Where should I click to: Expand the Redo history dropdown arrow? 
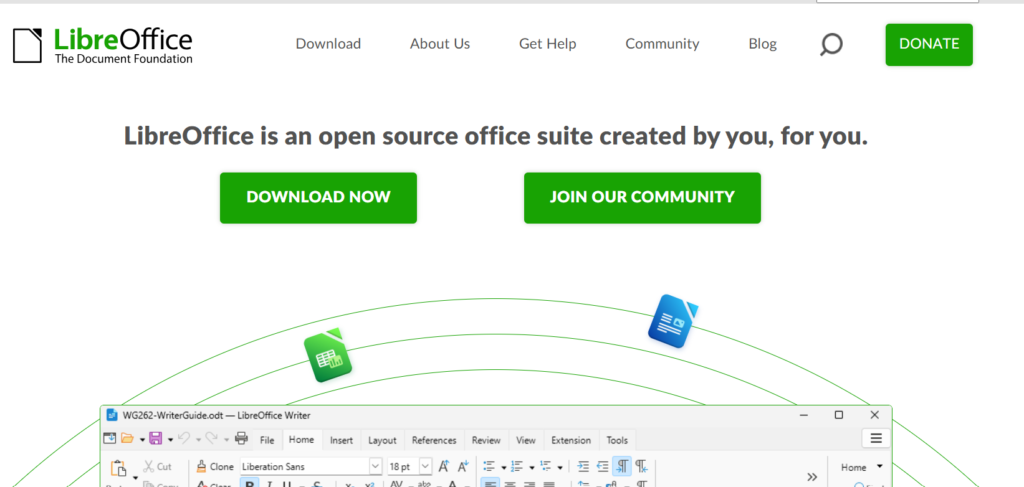pos(226,440)
